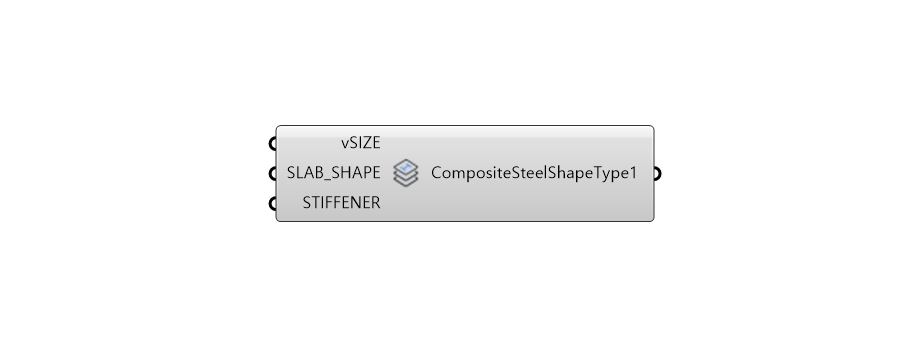Select the STIFFENER input parameter label
The height and width of the screenshot is (360, 921).
(x=341, y=203)
